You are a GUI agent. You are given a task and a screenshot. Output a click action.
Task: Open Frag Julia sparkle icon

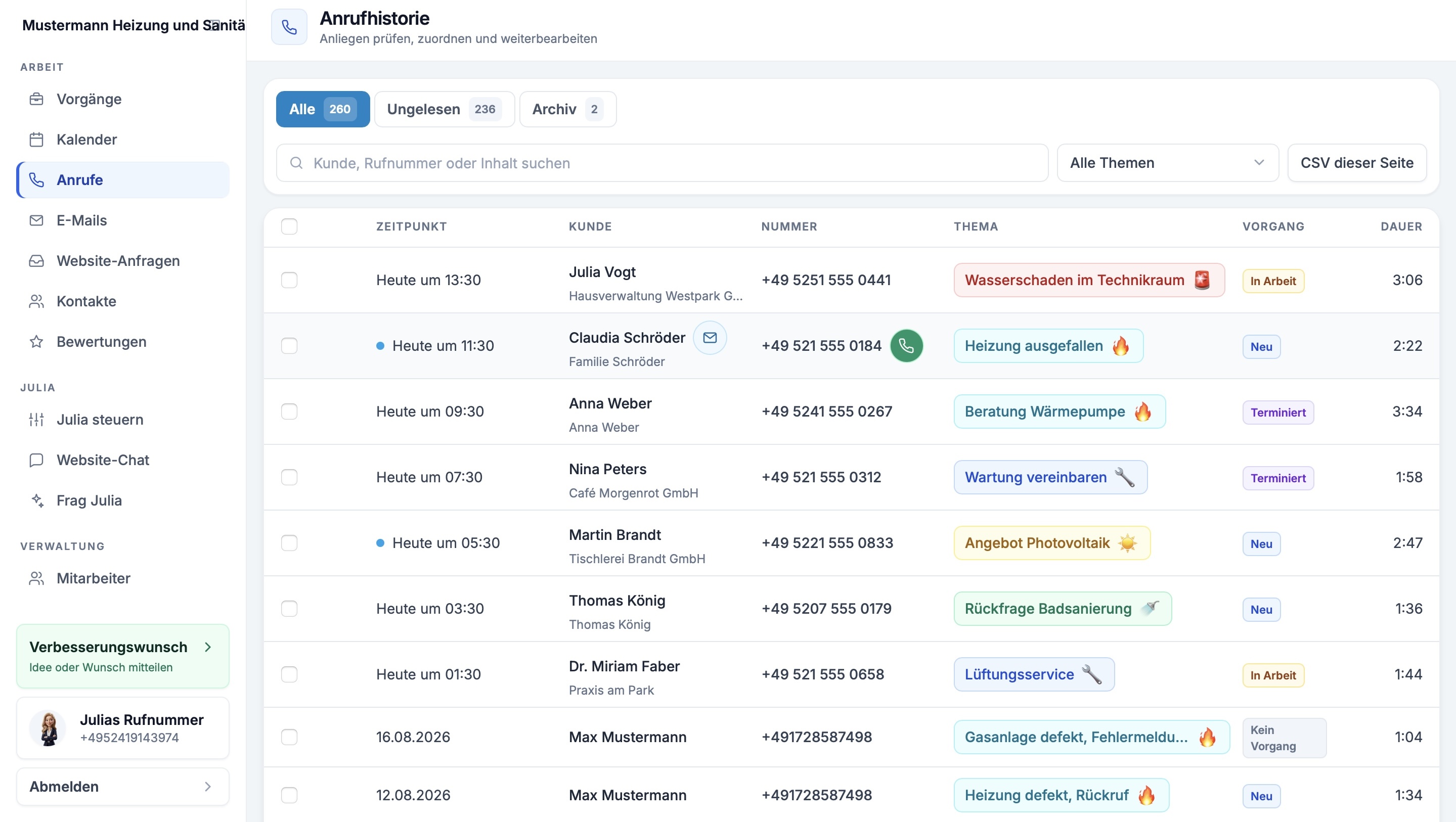[x=37, y=500]
